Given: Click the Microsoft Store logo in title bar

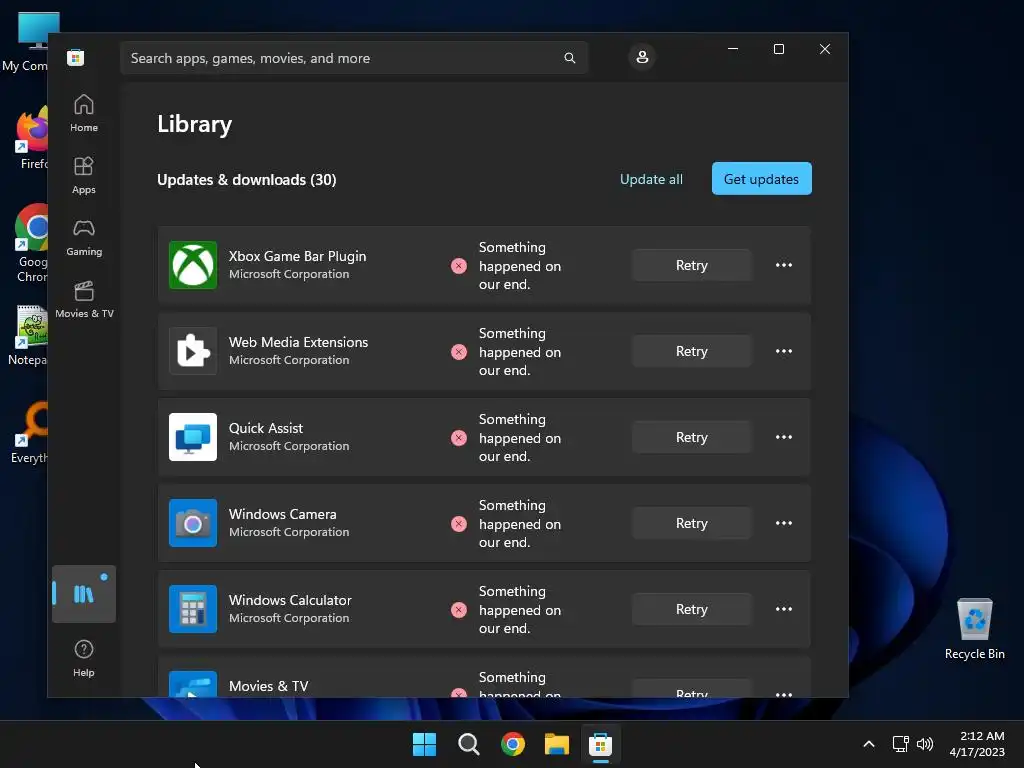Looking at the screenshot, I should (76, 57).
